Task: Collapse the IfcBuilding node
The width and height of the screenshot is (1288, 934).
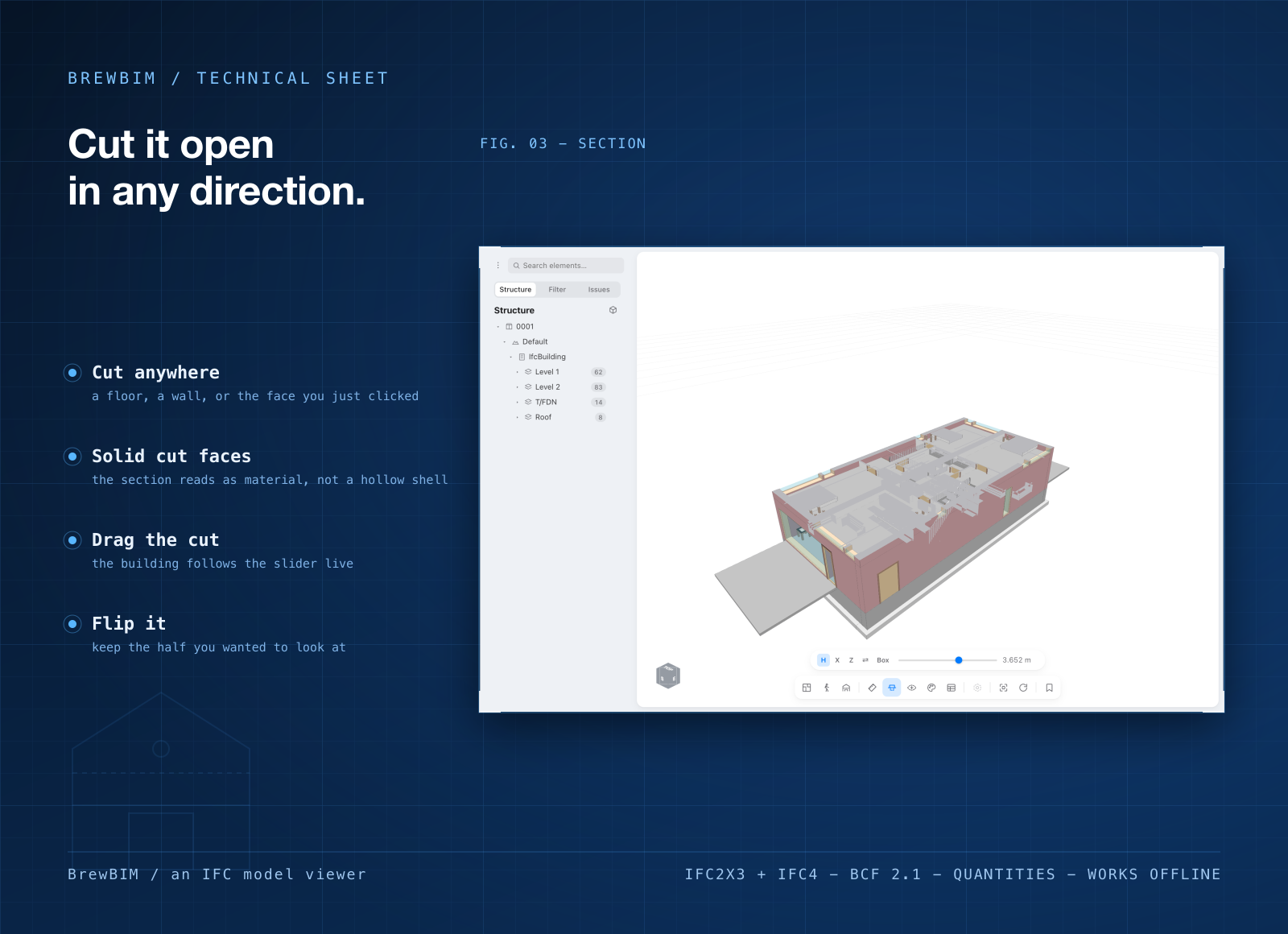Action: pos(511,357)
